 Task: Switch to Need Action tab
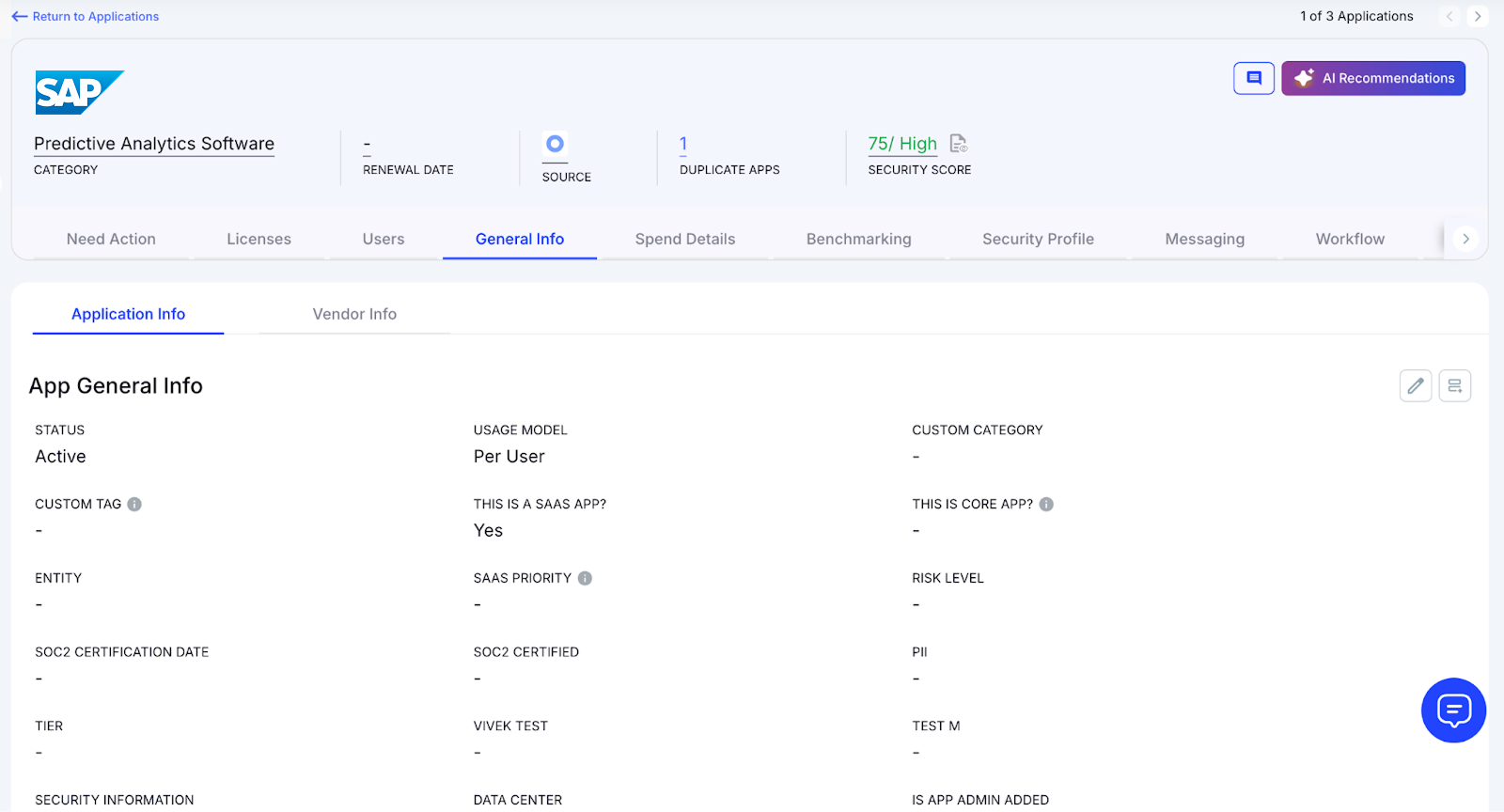(x=111, y=239)
